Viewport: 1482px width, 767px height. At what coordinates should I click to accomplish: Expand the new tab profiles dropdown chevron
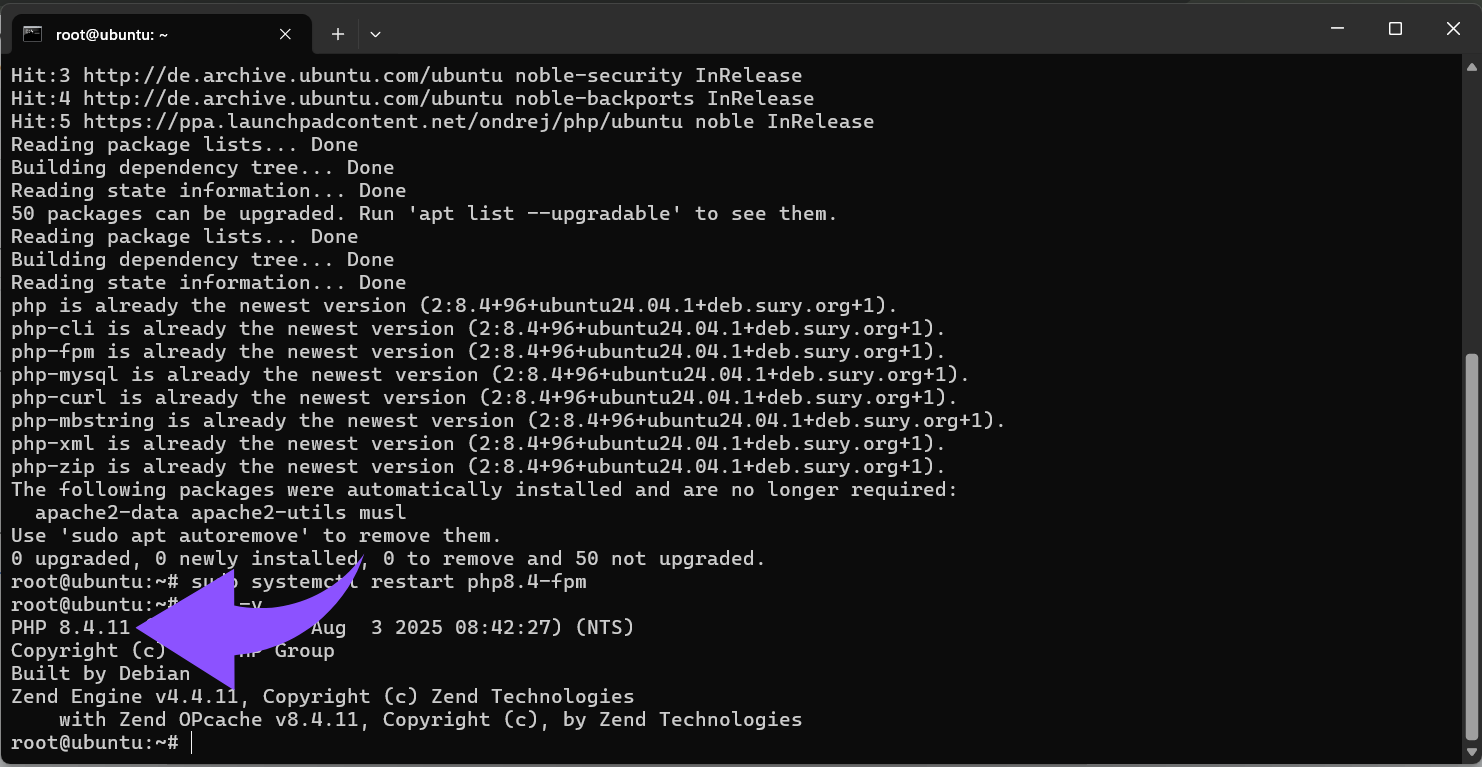[x=375, y=34]
